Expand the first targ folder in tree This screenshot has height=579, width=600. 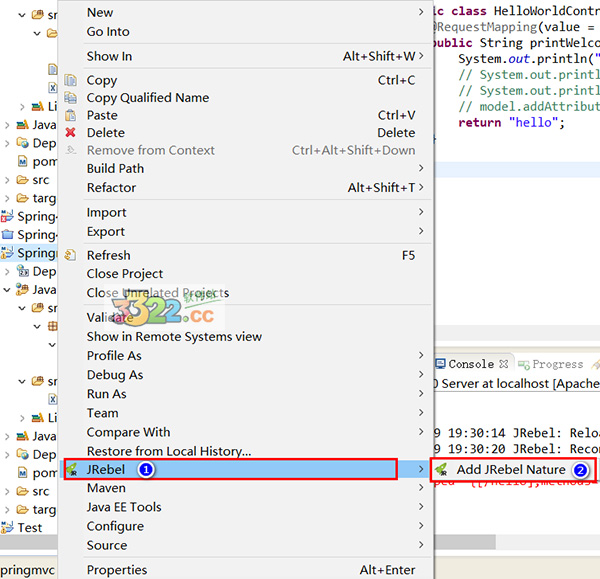tap(7, 198)
